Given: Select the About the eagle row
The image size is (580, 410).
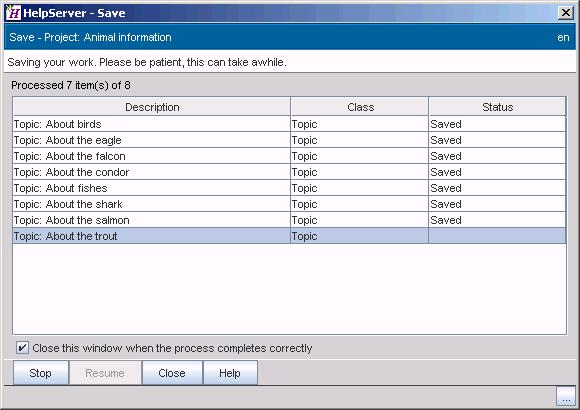Looking at the screenshot, I should click(289, 140).
